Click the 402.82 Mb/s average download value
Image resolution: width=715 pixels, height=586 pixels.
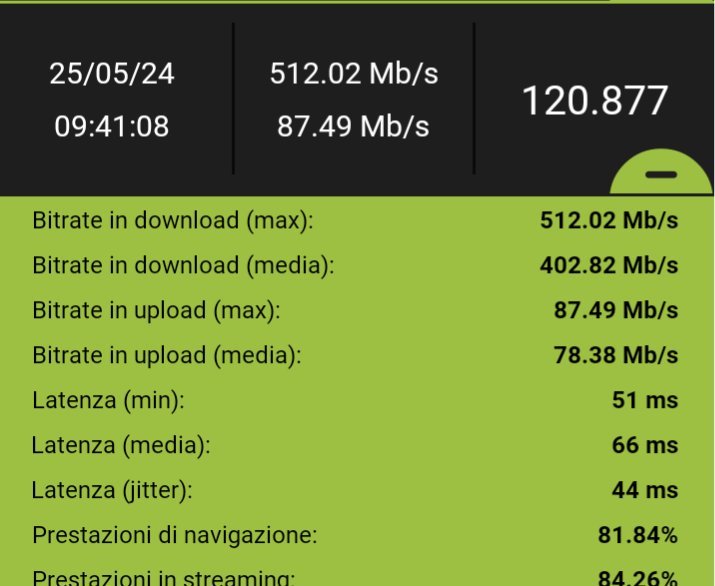pos(609,265)
